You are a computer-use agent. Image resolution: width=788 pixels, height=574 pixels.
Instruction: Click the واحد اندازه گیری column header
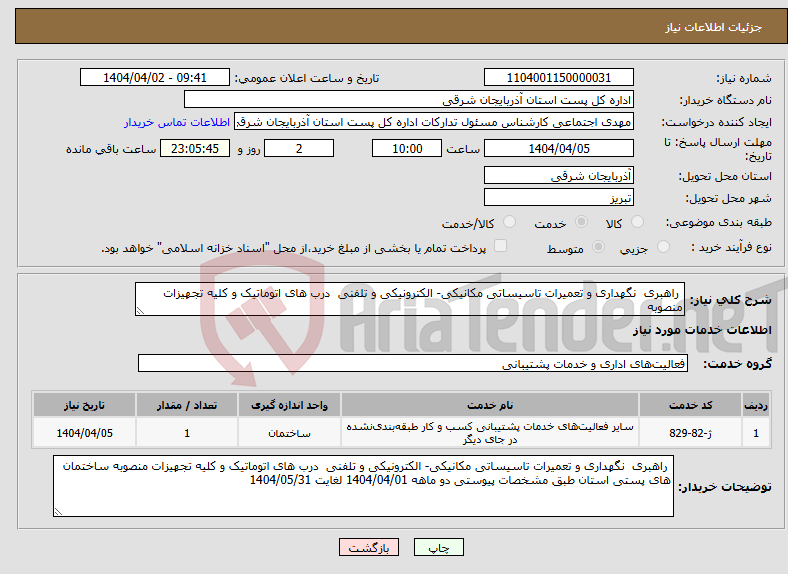[x=289, y=405]
